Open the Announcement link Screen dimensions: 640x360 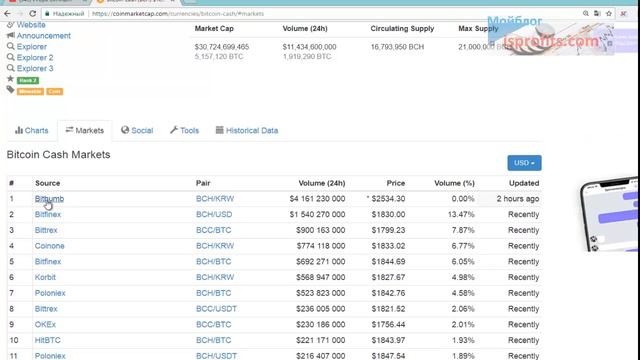(44, 36)
